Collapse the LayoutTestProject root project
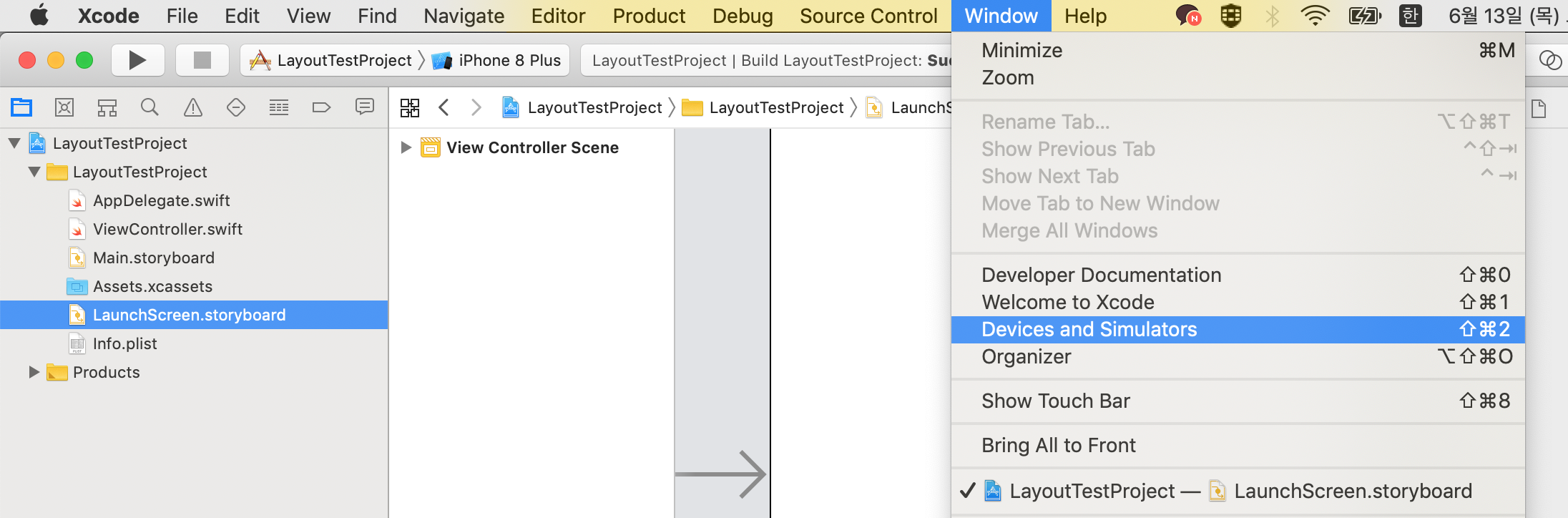Screen dimensions: 1568x518 click(x=14, y=143)
